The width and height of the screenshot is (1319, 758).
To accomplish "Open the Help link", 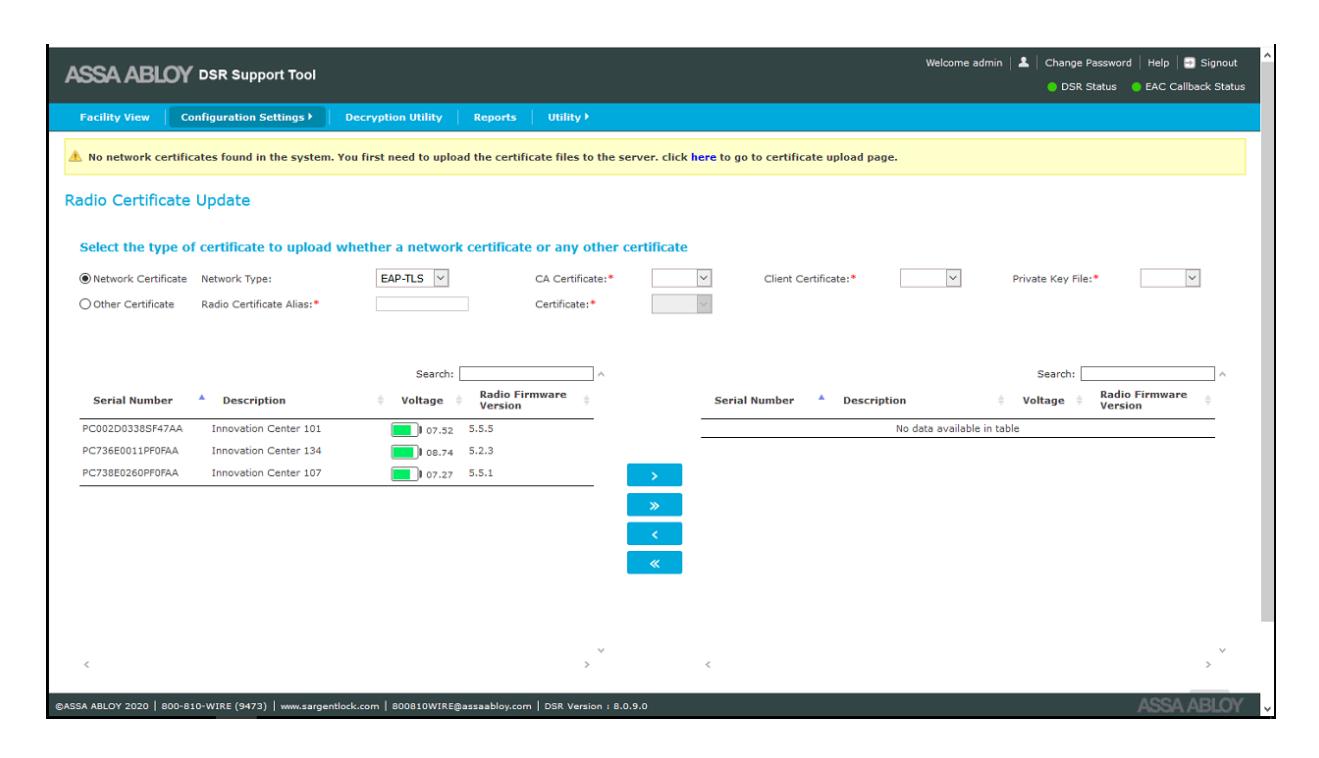I will point(1157,62).
